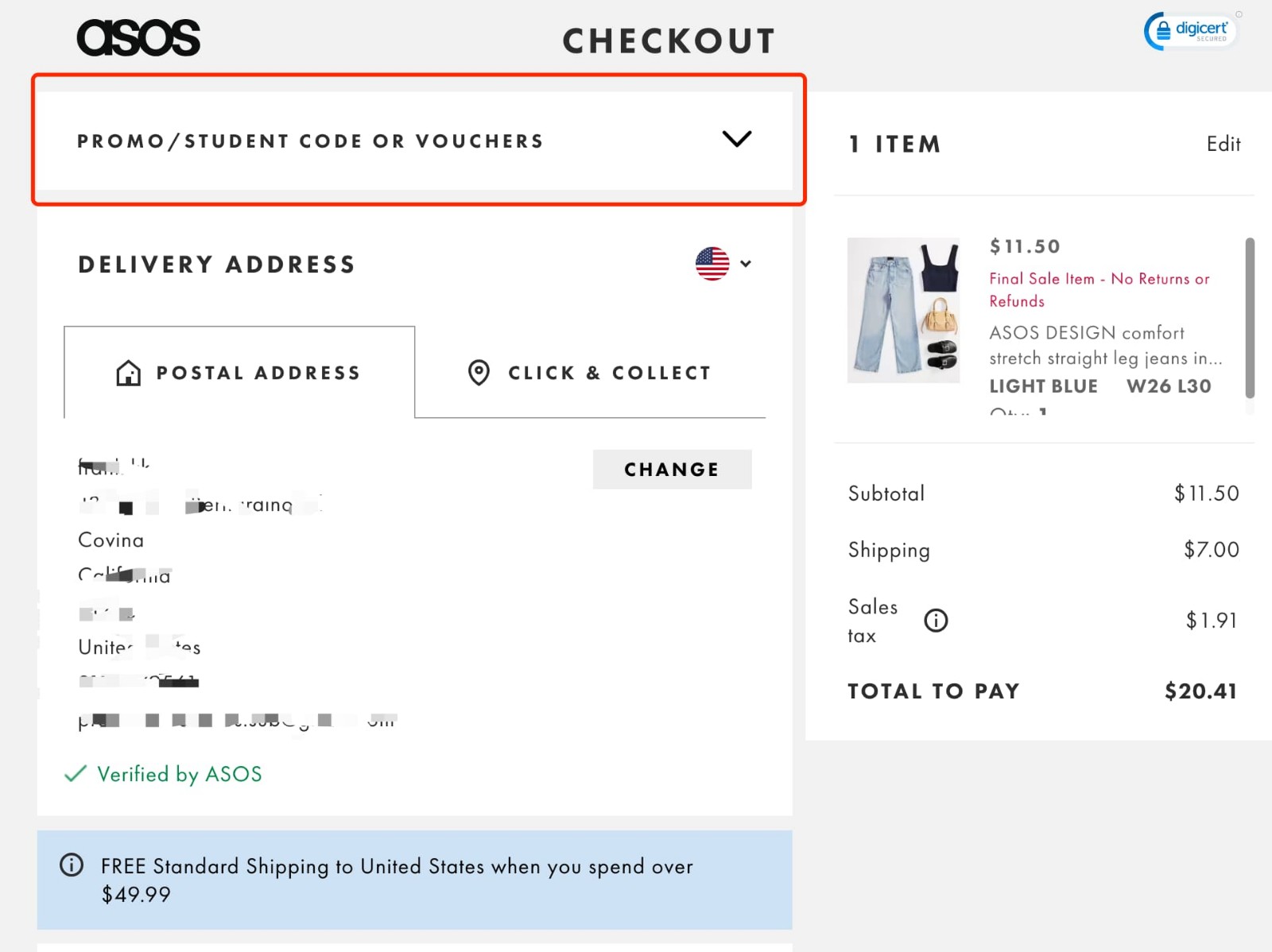This screenshot has width=1272, height=952.
Task: Click the Final Sale Item notice text
Action: click(x=1098, y=289)
